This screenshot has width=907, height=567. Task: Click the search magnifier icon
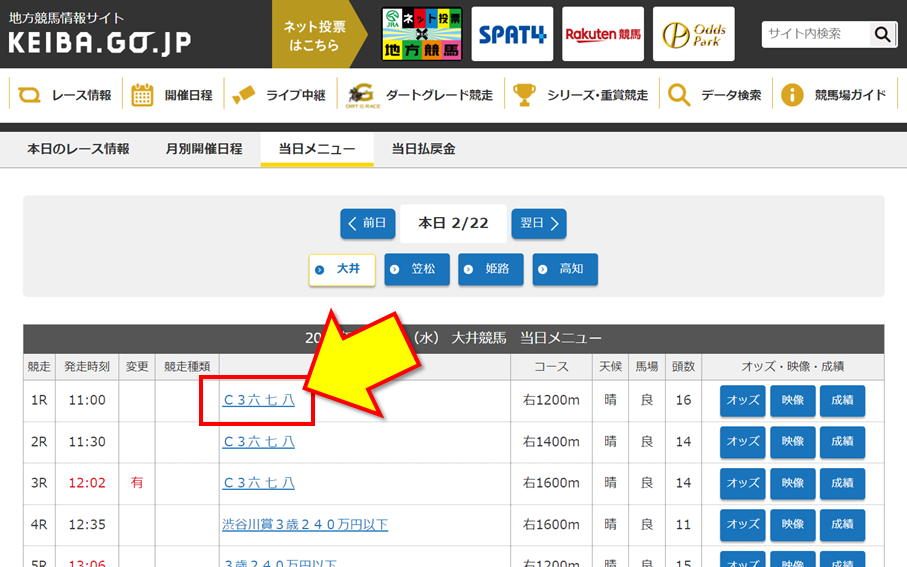(x=882, y=34)
